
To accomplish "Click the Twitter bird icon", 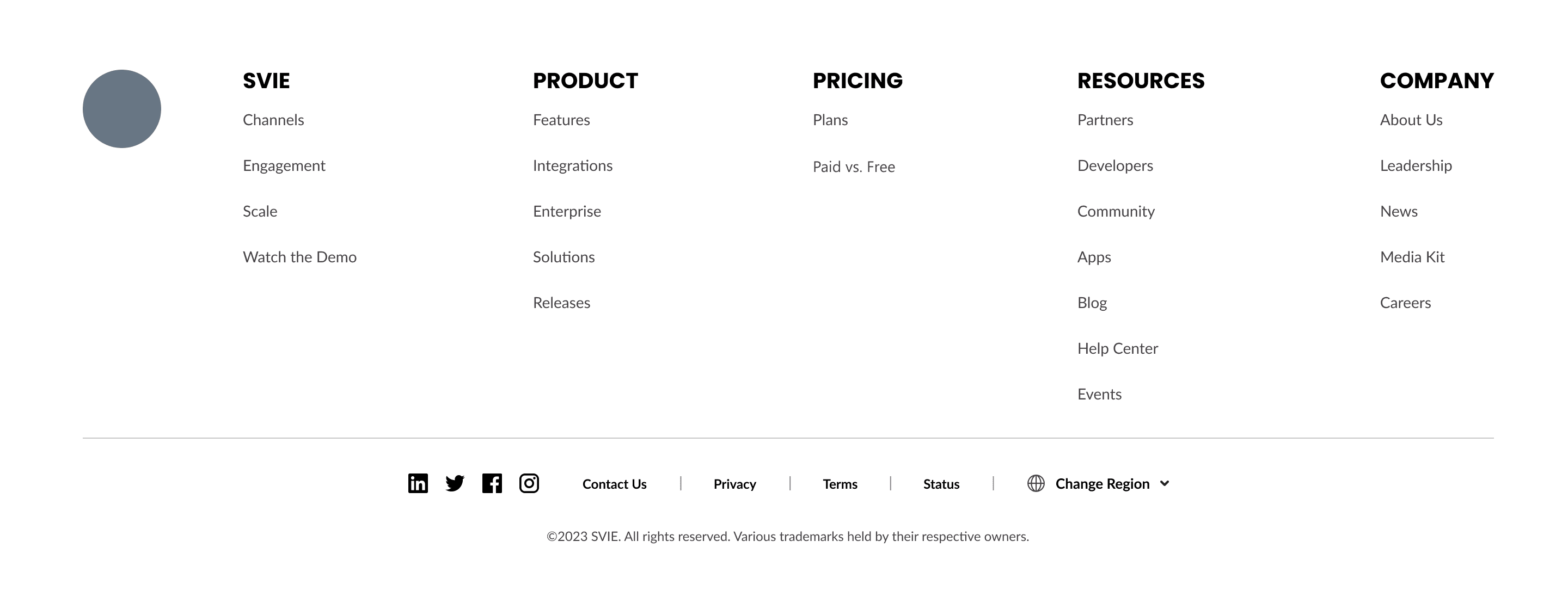I will click(455, 484).
